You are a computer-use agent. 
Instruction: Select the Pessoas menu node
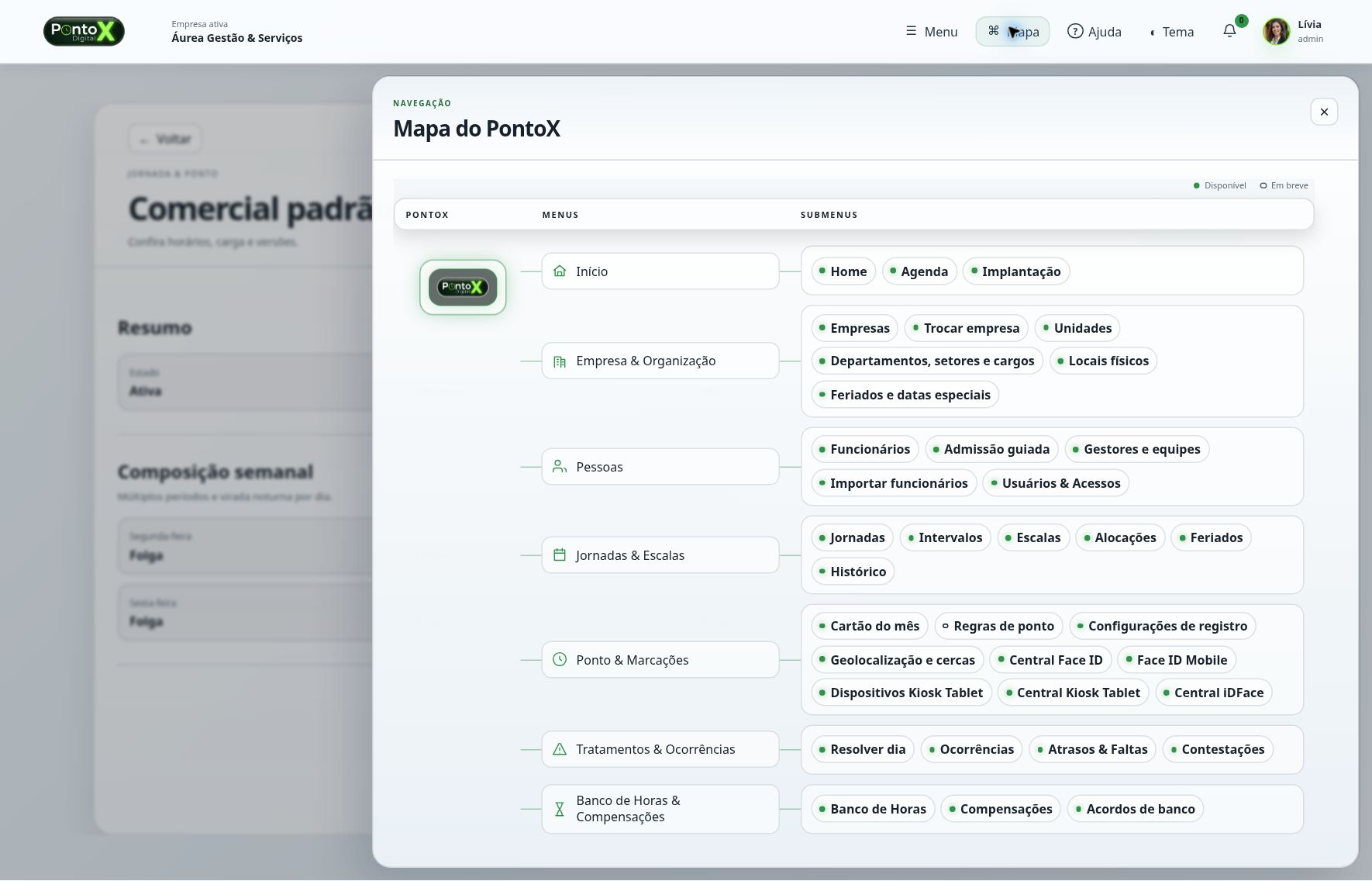coord(660,467)
